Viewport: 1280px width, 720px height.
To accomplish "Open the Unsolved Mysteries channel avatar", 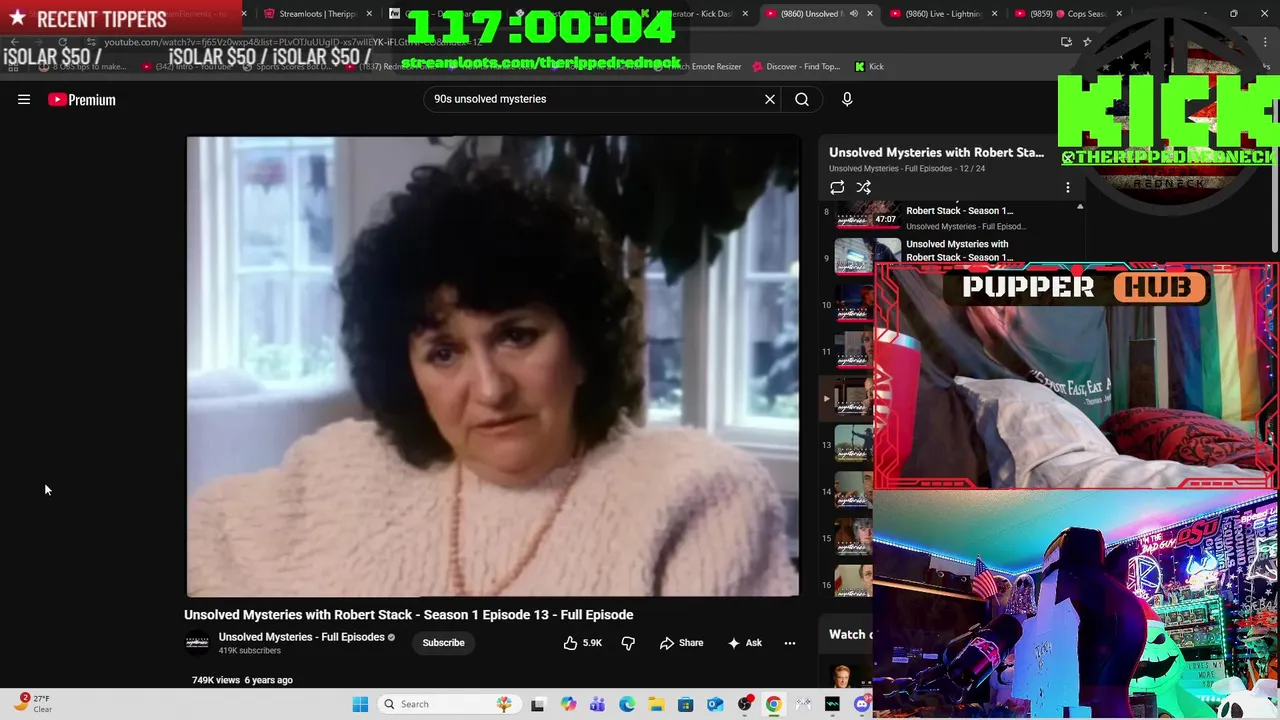I will (197, 643).
